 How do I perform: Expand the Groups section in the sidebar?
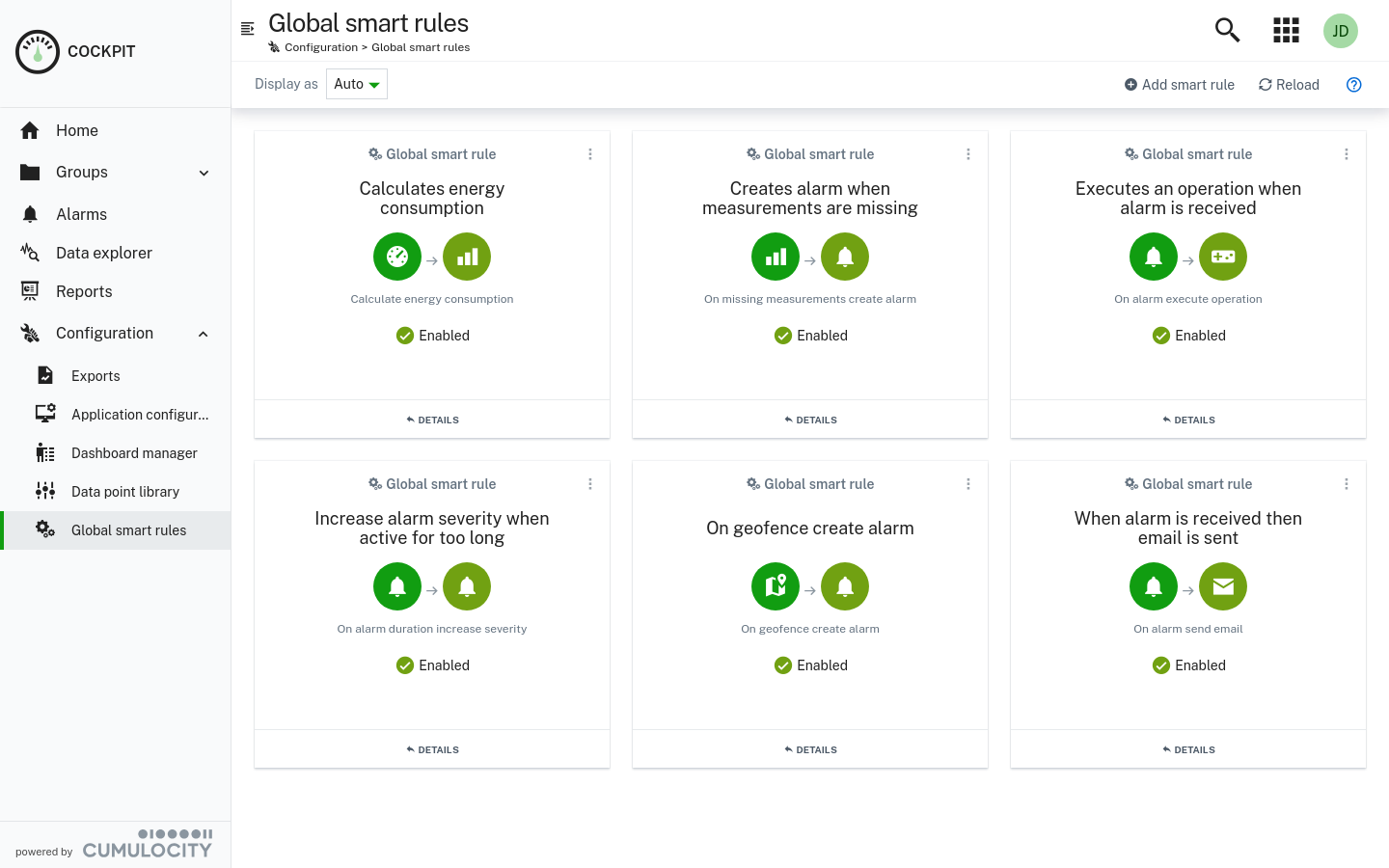tap(204, 173)
